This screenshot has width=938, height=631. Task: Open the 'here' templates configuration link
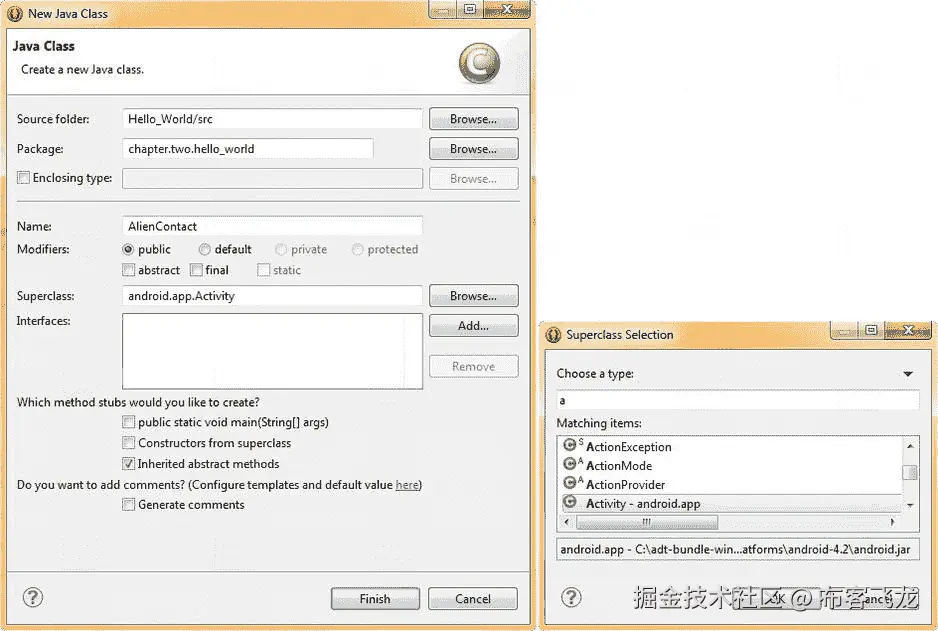407,485
